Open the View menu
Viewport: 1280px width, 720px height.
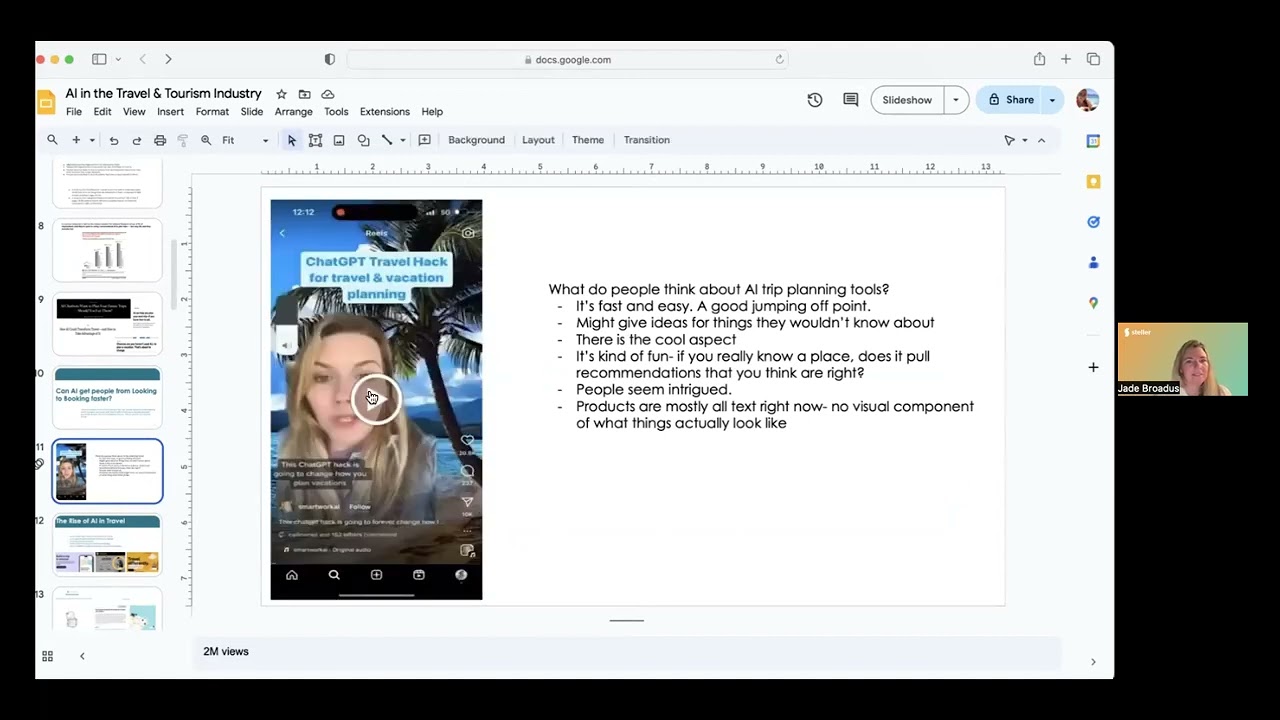point(134,112)
